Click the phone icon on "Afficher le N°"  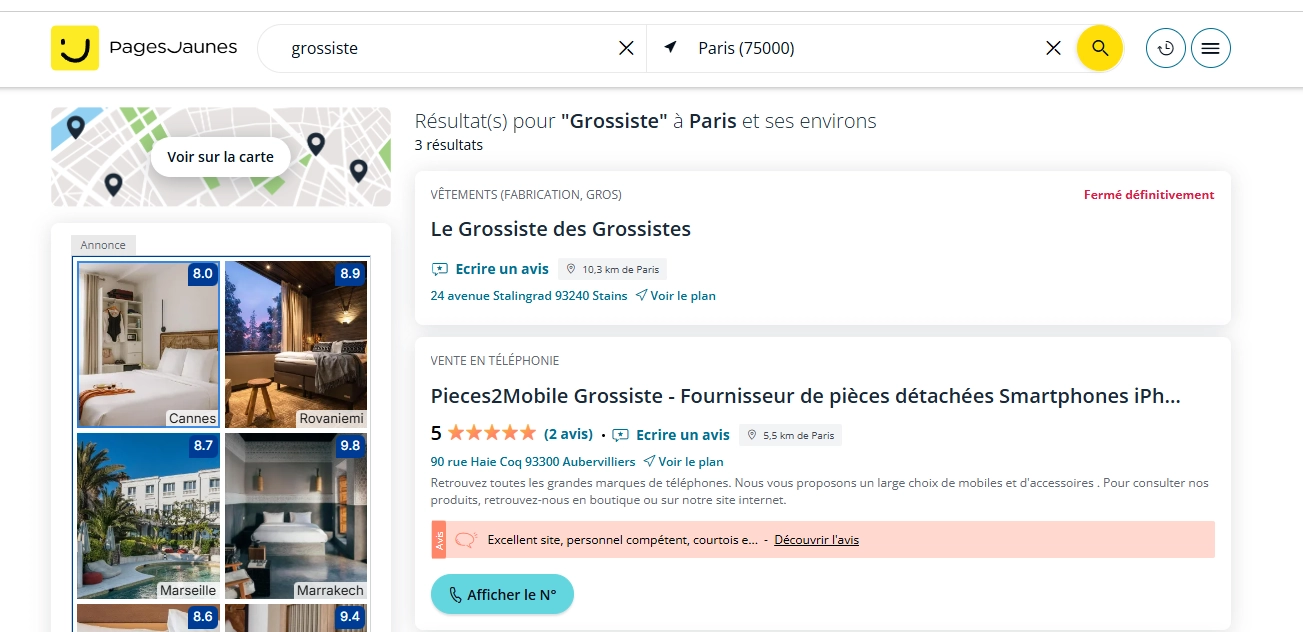(x=455, y=594)
